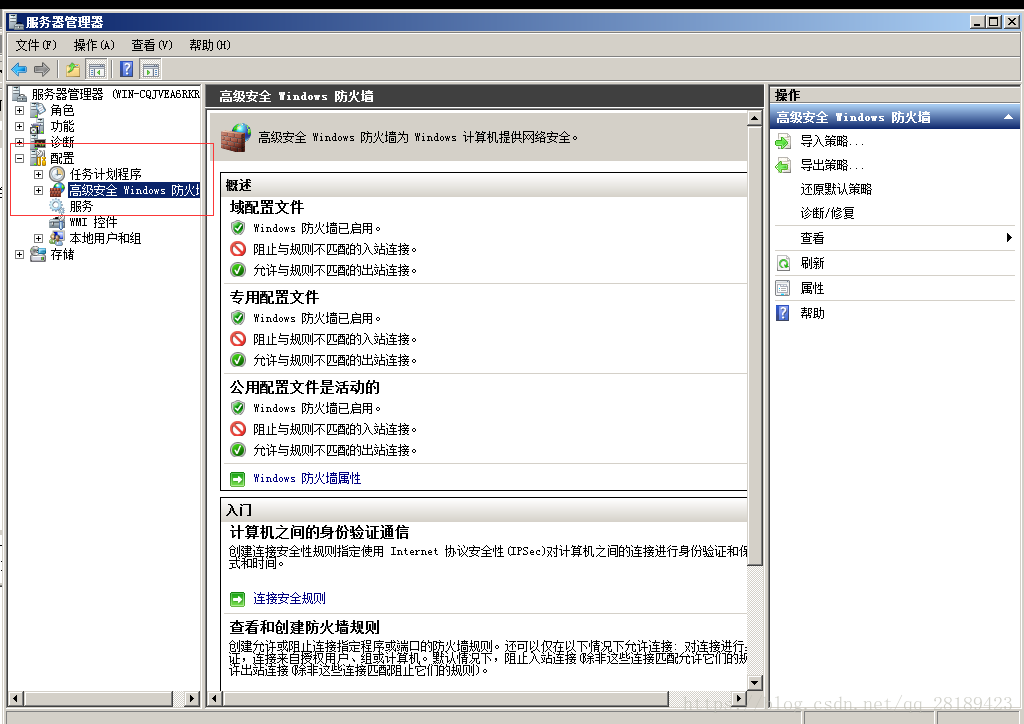The width and height of the screenshot is (1024, 724).
Task: Click the Forward arrow toolbar icon
Action: (42, 69)
